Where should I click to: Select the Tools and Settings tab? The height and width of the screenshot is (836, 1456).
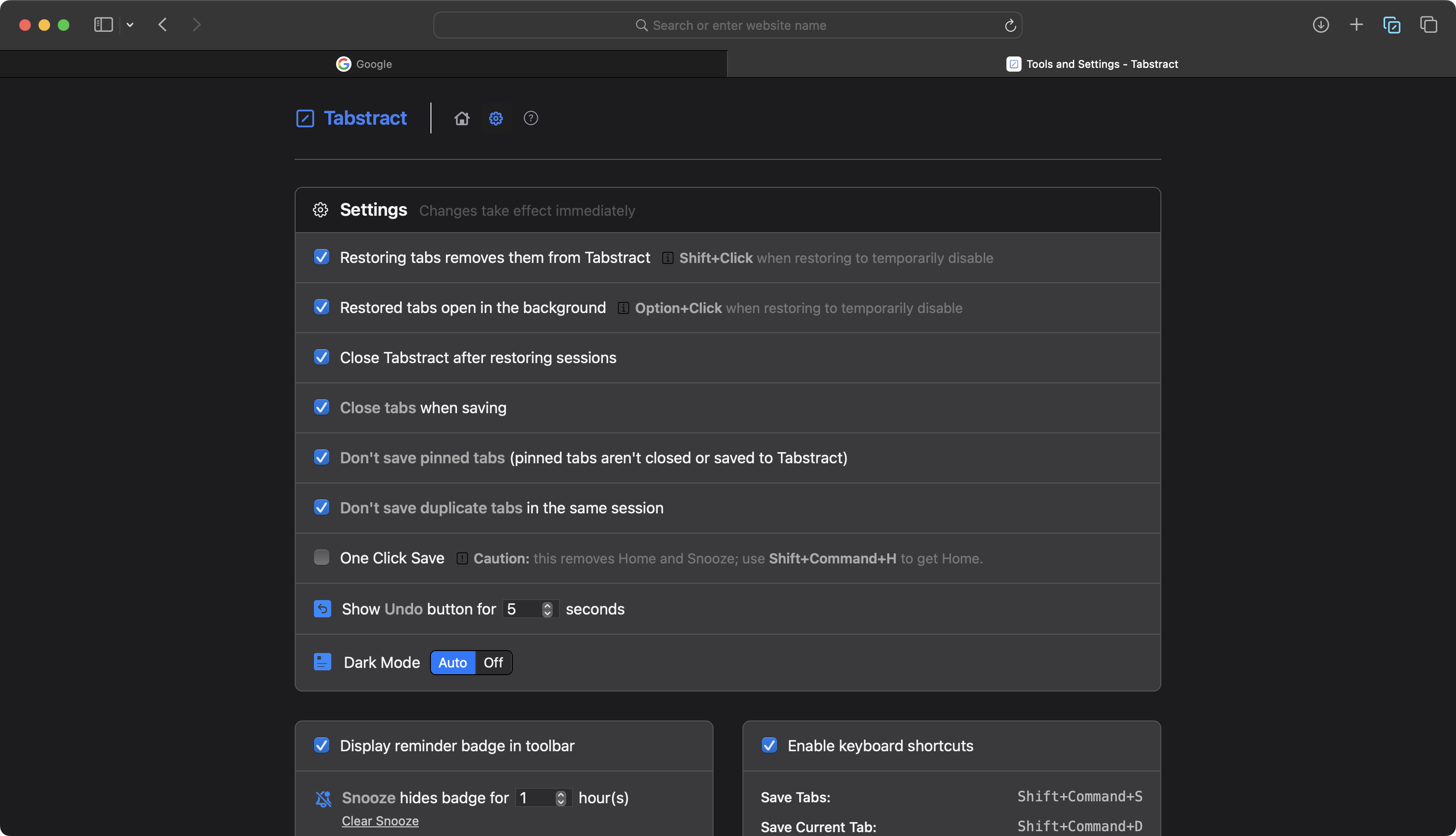(1092, 64)
